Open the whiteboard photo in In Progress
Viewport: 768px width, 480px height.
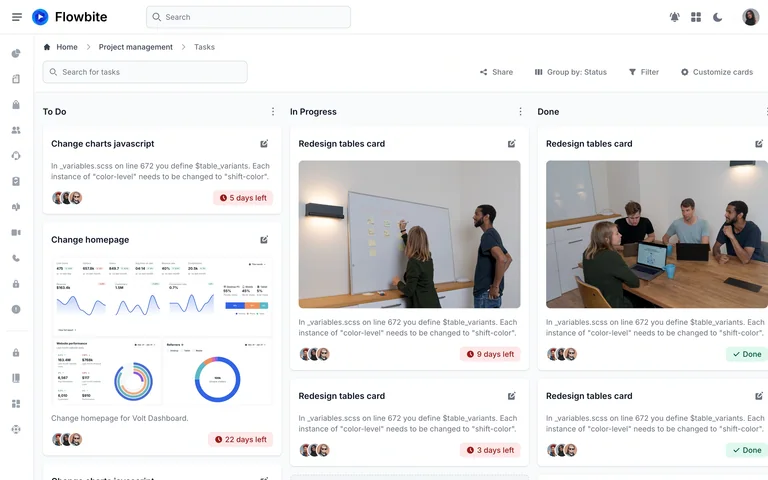[x=409, y=234]
